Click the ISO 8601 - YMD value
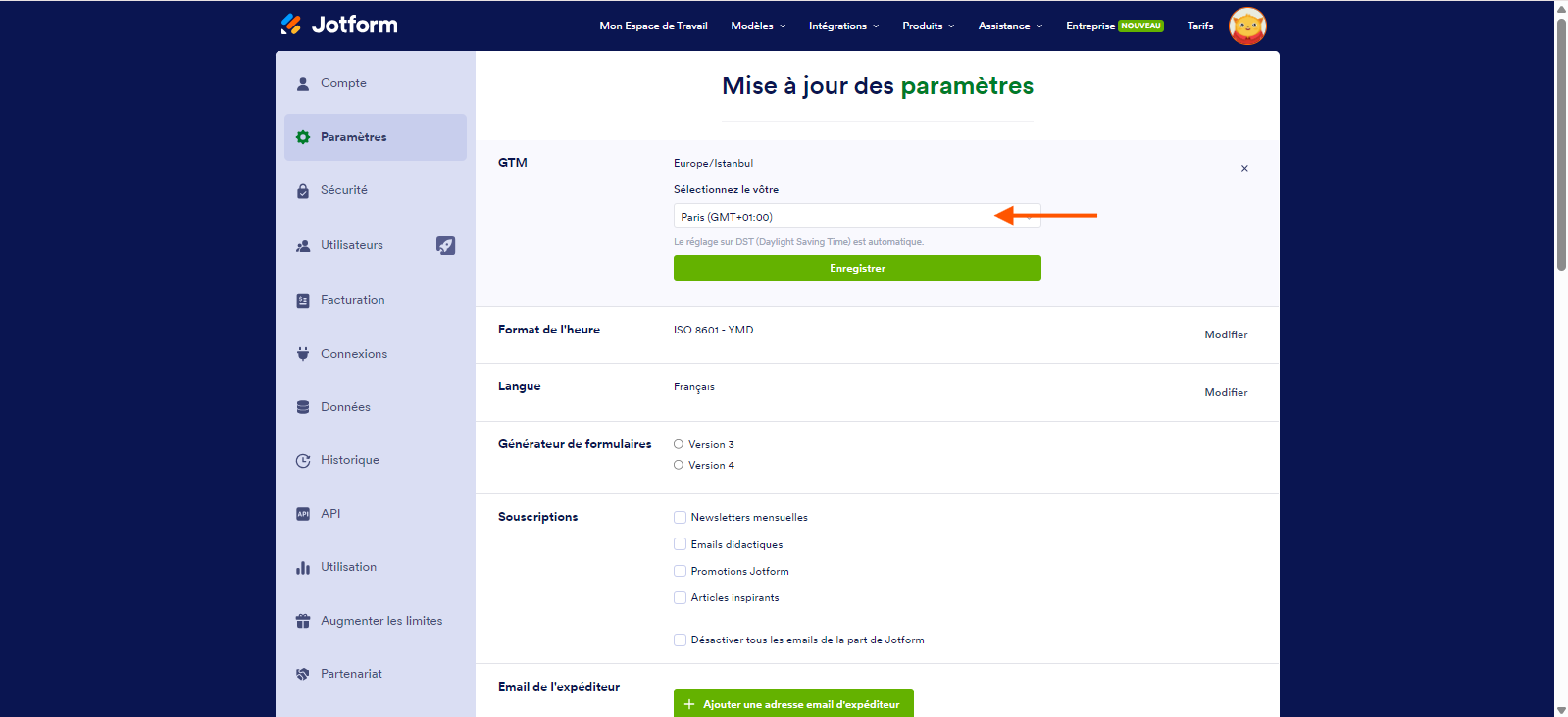Screen dimensions: 1568x717 [x=713, y=330]
